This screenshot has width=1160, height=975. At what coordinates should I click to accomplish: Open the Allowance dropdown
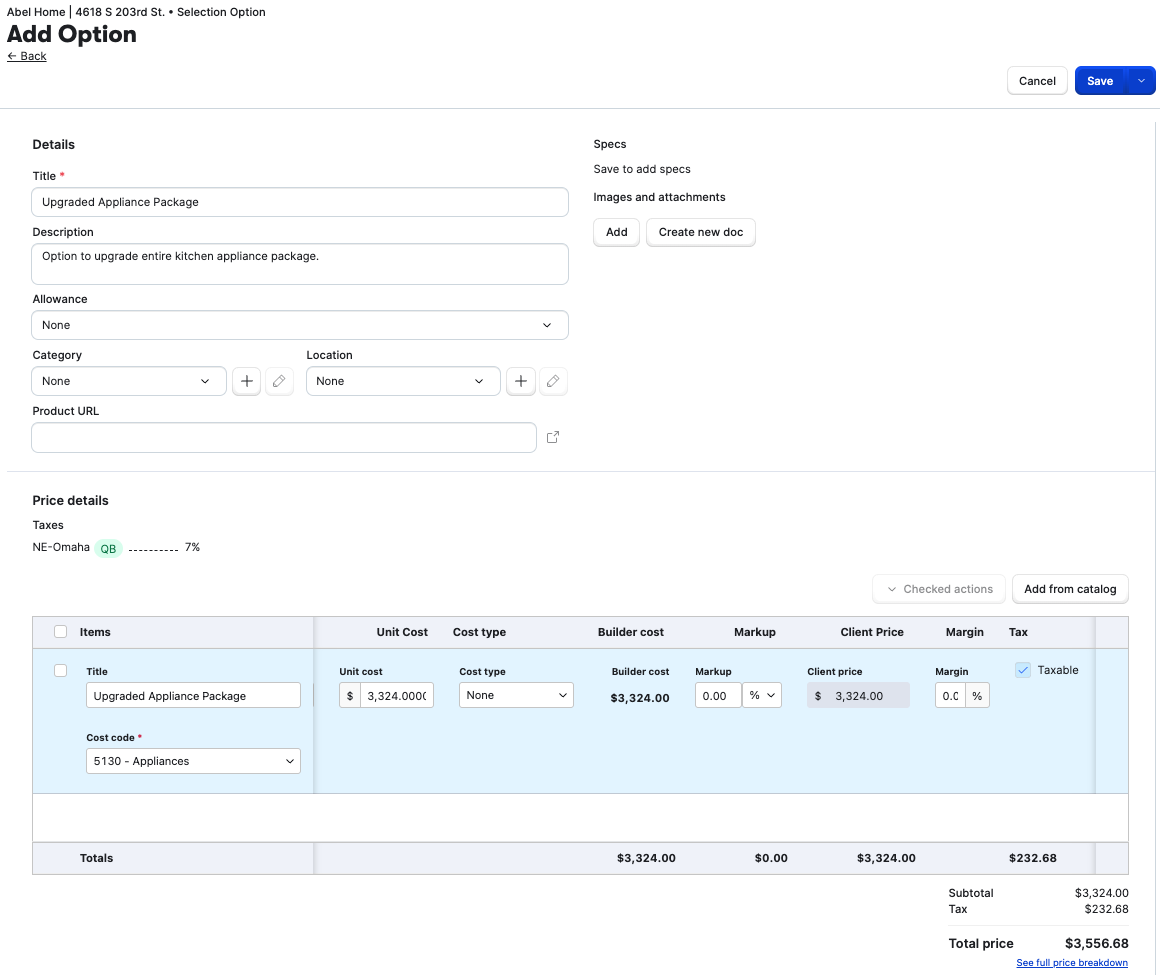(300, 325)
